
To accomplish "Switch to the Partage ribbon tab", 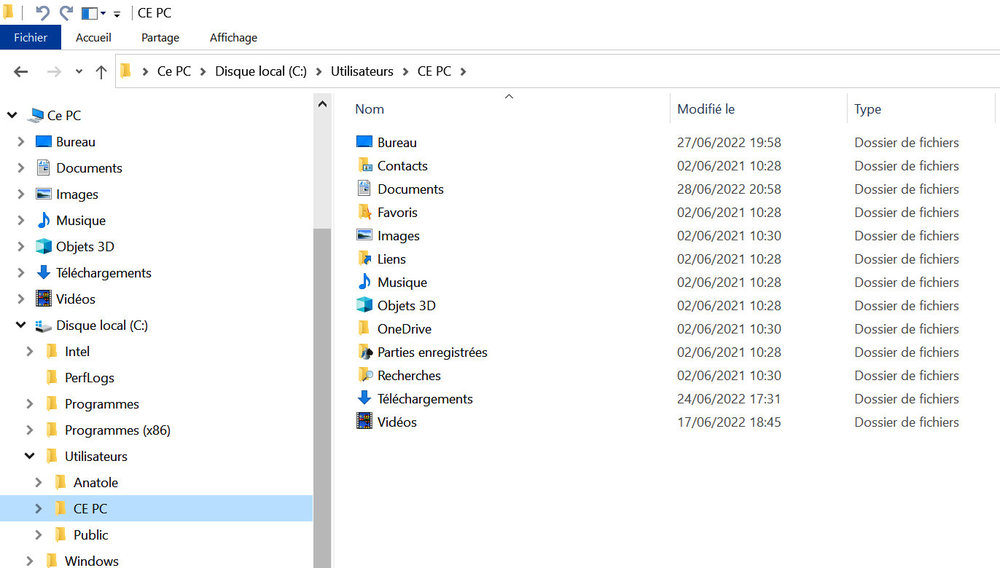I will [x=160, y=38].
